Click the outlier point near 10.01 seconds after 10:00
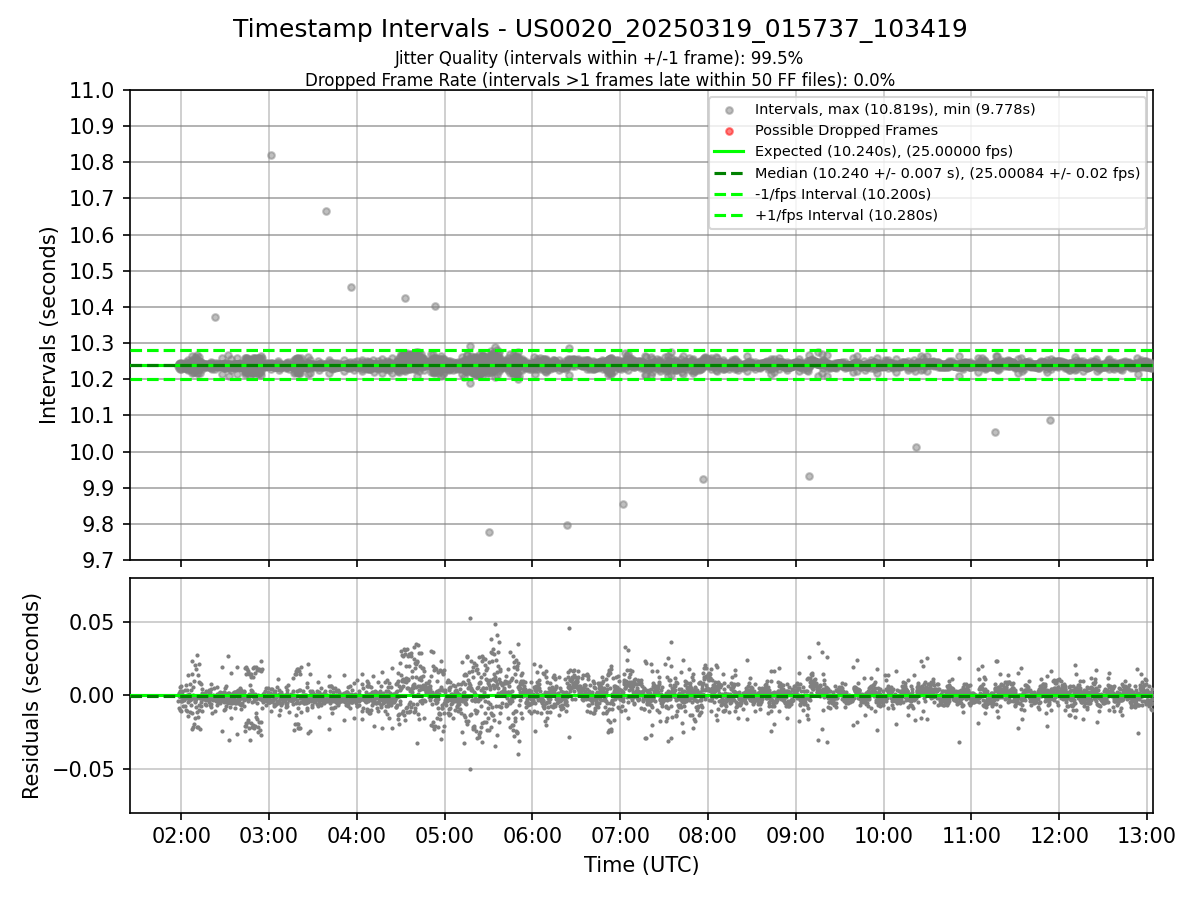The image size is (1200, 900). [916, 447]
